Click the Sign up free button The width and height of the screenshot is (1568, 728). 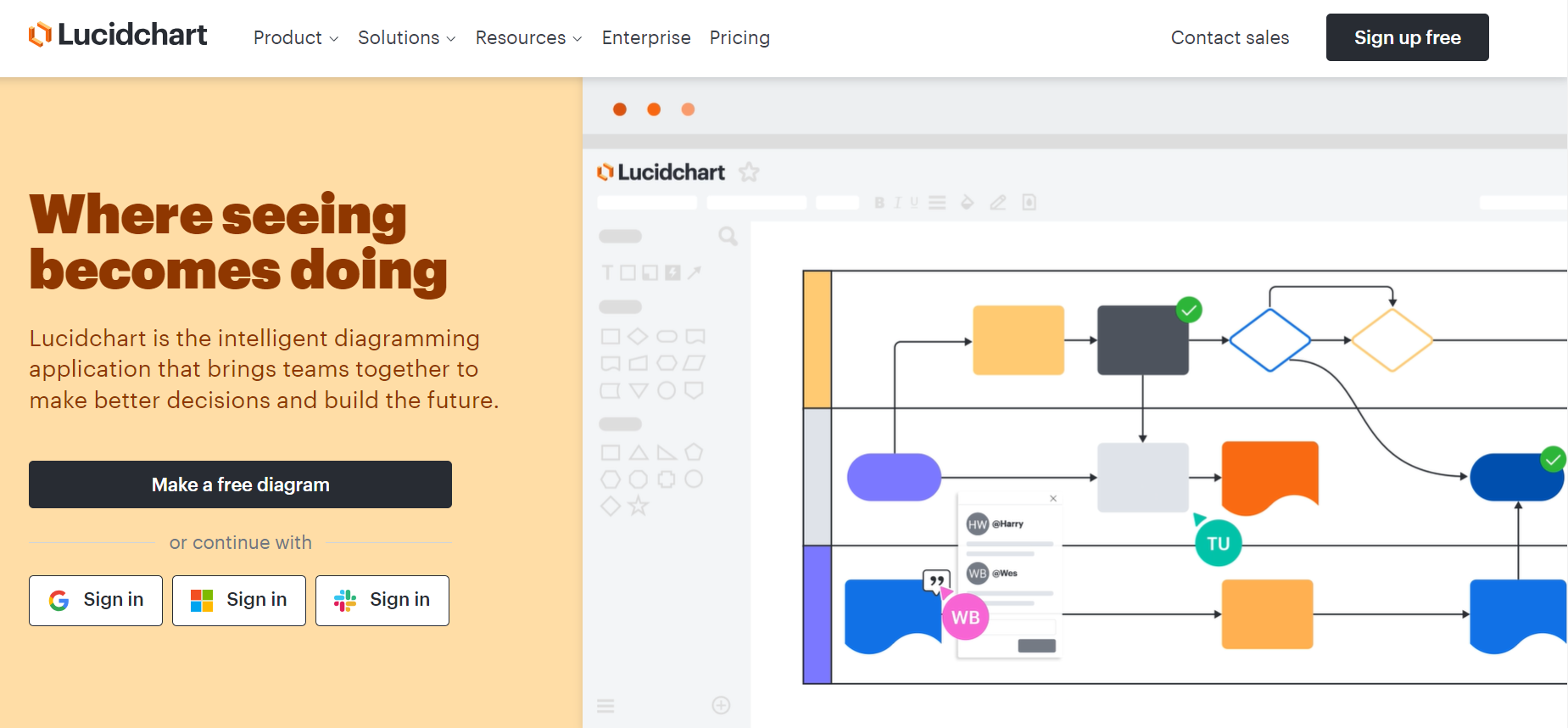1407,37
